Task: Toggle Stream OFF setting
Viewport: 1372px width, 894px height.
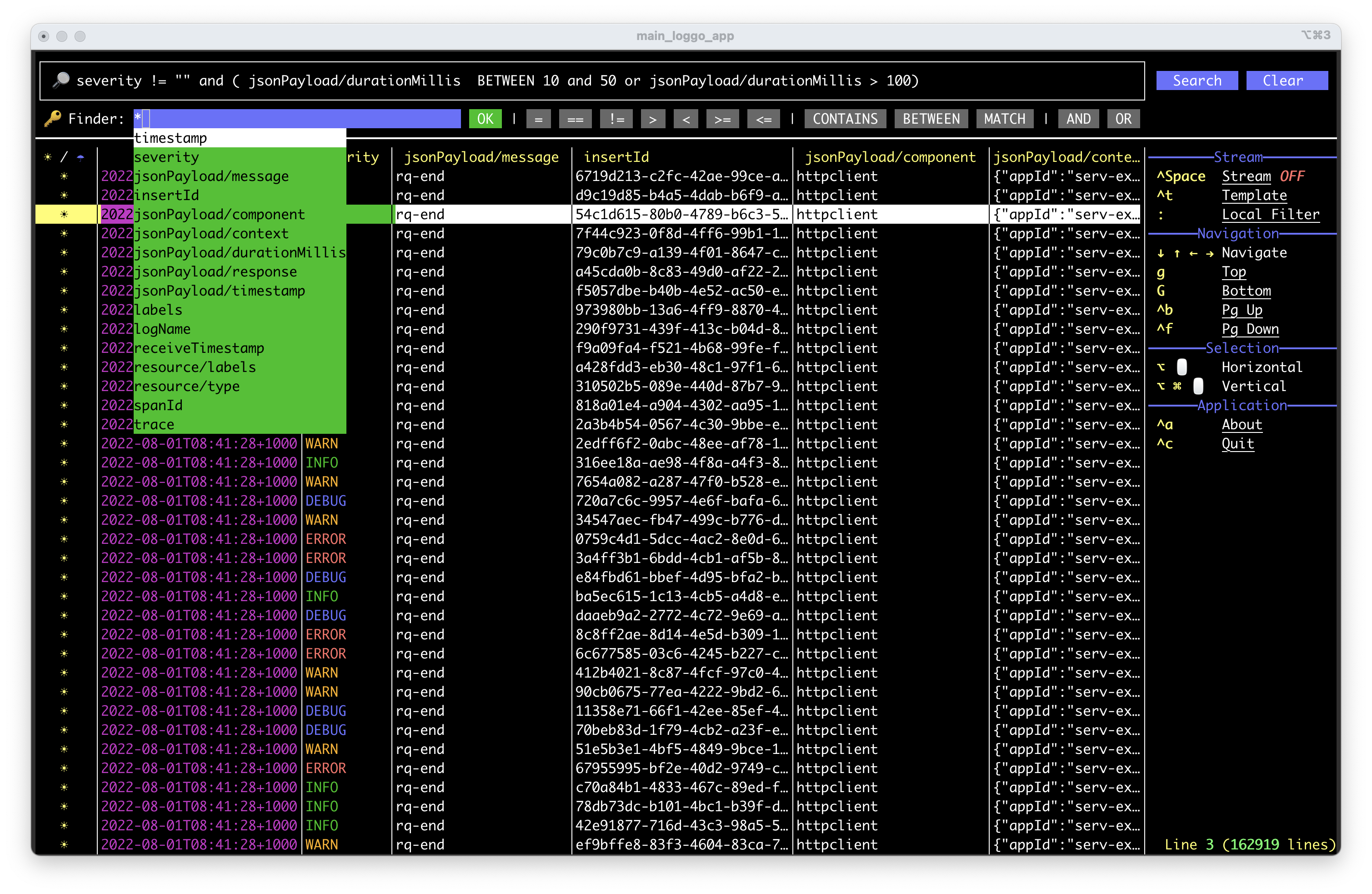Action: [x=1262, y=176]
